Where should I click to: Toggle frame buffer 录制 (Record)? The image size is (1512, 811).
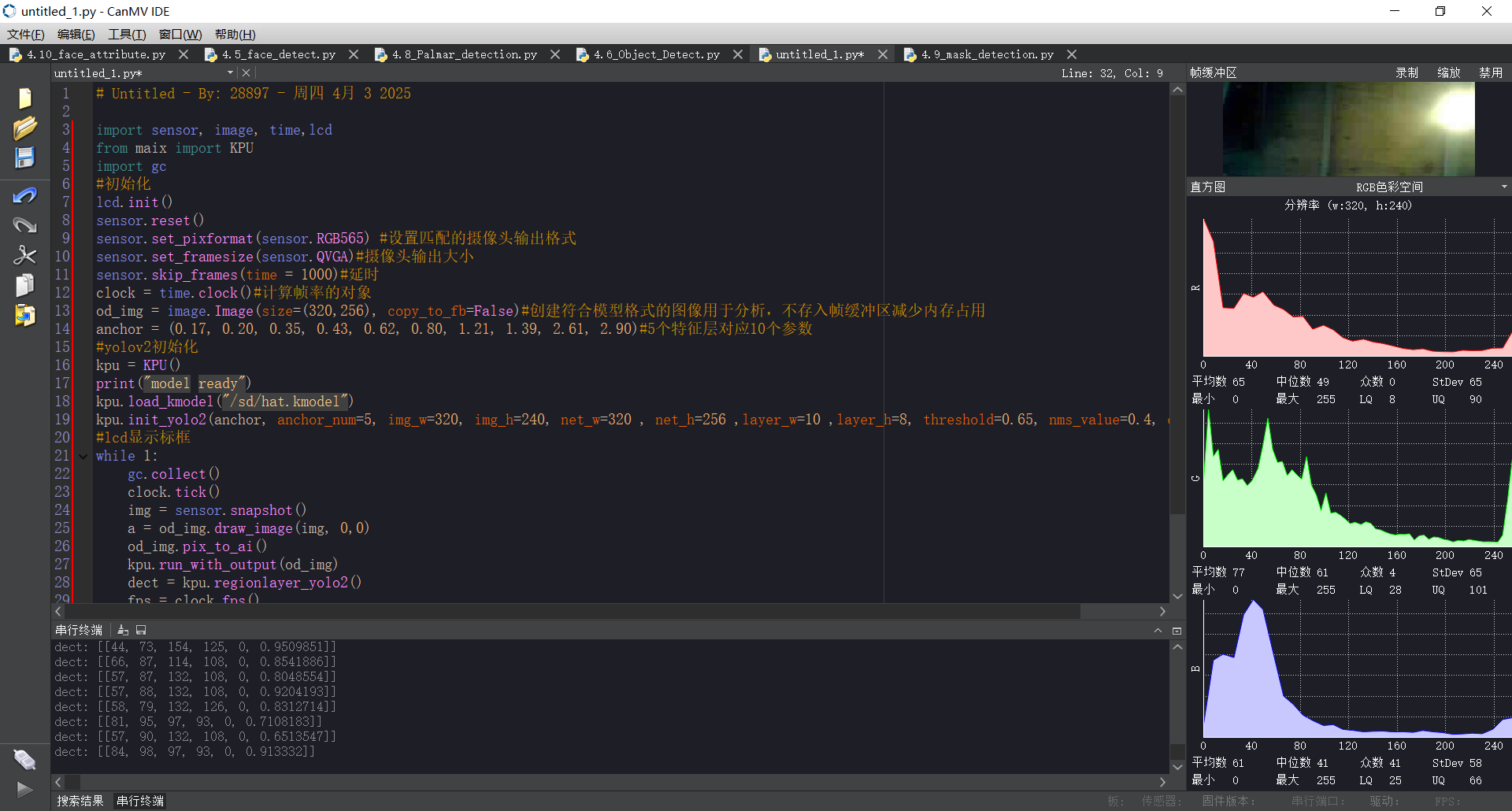point(1406,72)
